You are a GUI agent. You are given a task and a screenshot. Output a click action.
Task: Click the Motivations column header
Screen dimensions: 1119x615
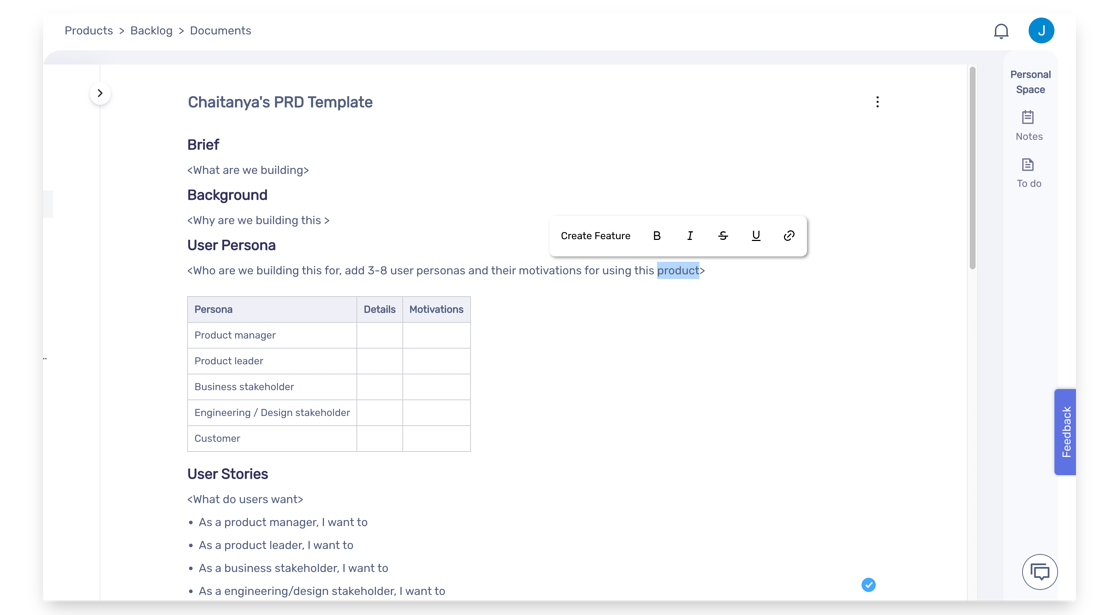(x=436, y=310)
